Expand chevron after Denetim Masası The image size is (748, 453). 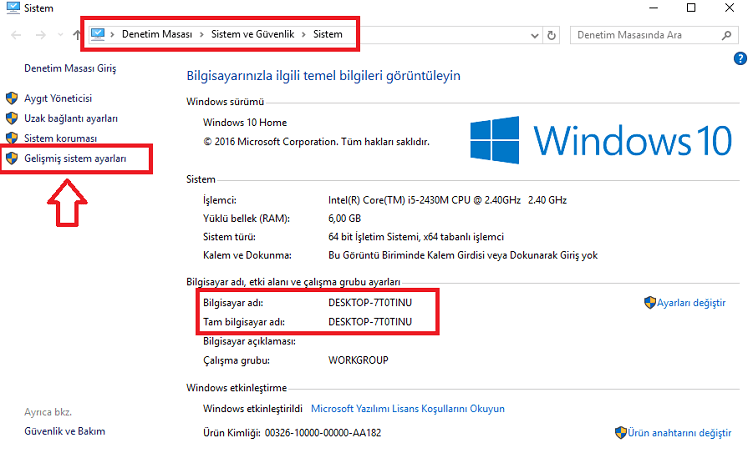tap(202, 35)
